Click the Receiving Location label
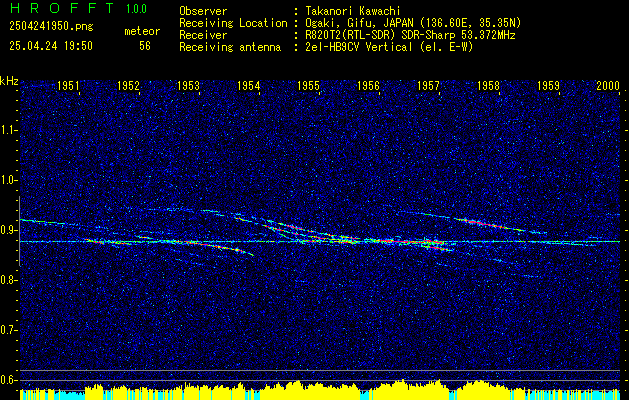Viewport: 629px width, 400px height. [233, 23]
